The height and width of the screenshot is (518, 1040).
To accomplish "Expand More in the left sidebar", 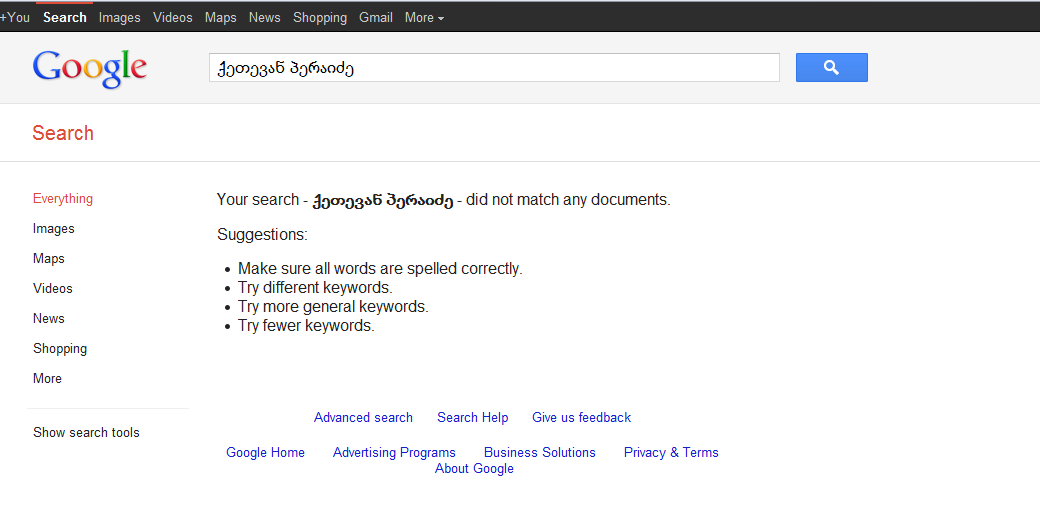I will pos(47,378).
